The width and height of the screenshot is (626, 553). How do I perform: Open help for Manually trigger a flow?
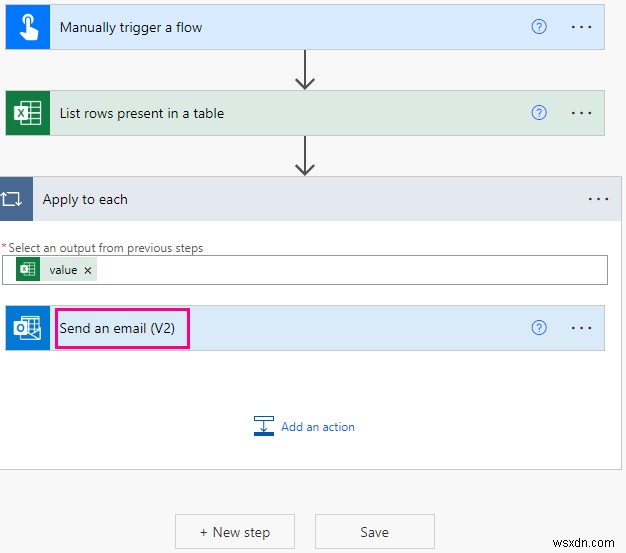tap(539, 27)
